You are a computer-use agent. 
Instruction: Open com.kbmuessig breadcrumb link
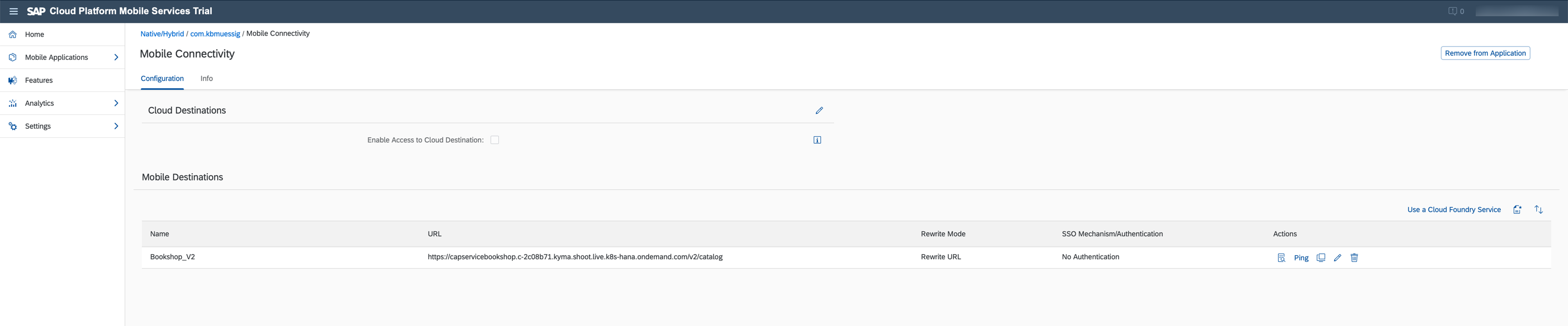coord(215,33)
